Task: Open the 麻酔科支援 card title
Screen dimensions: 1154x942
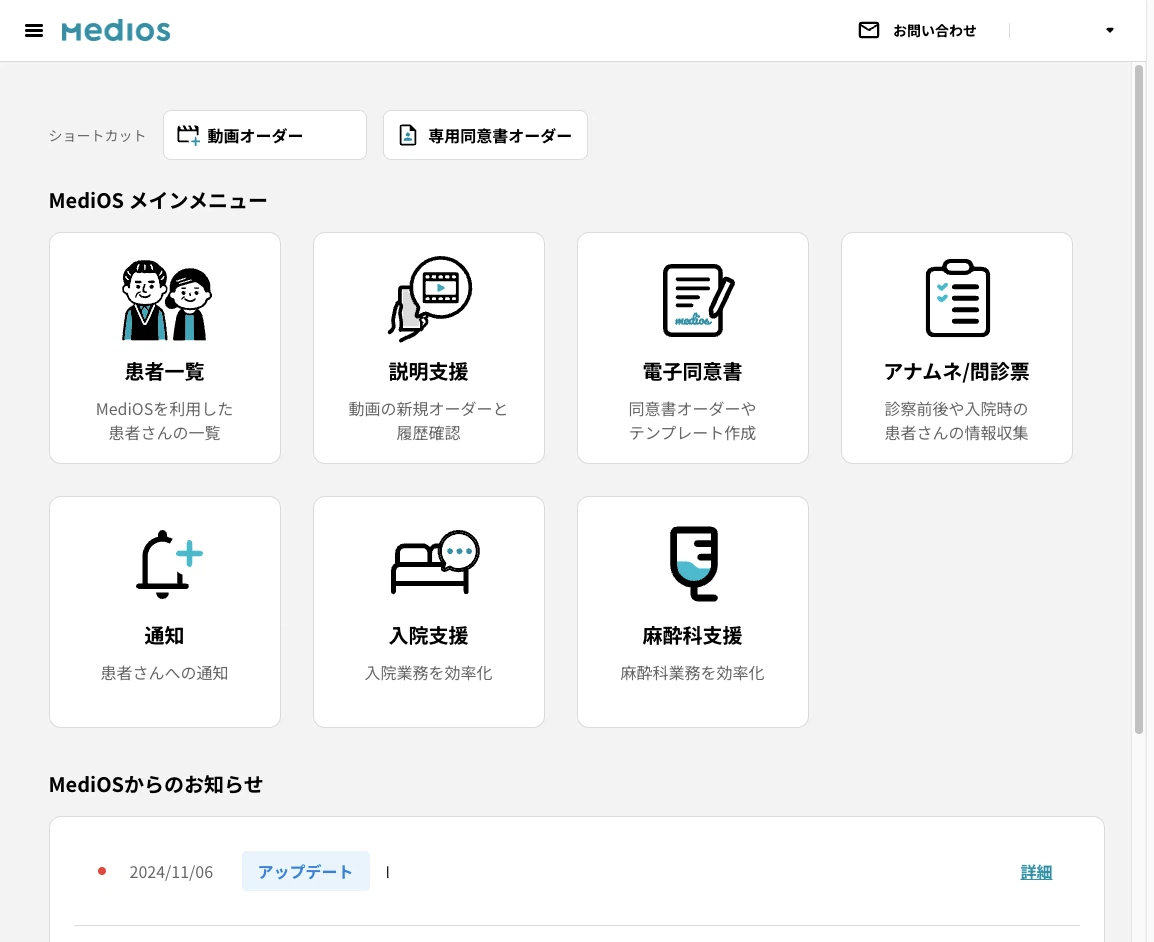Action: (693, 636)
